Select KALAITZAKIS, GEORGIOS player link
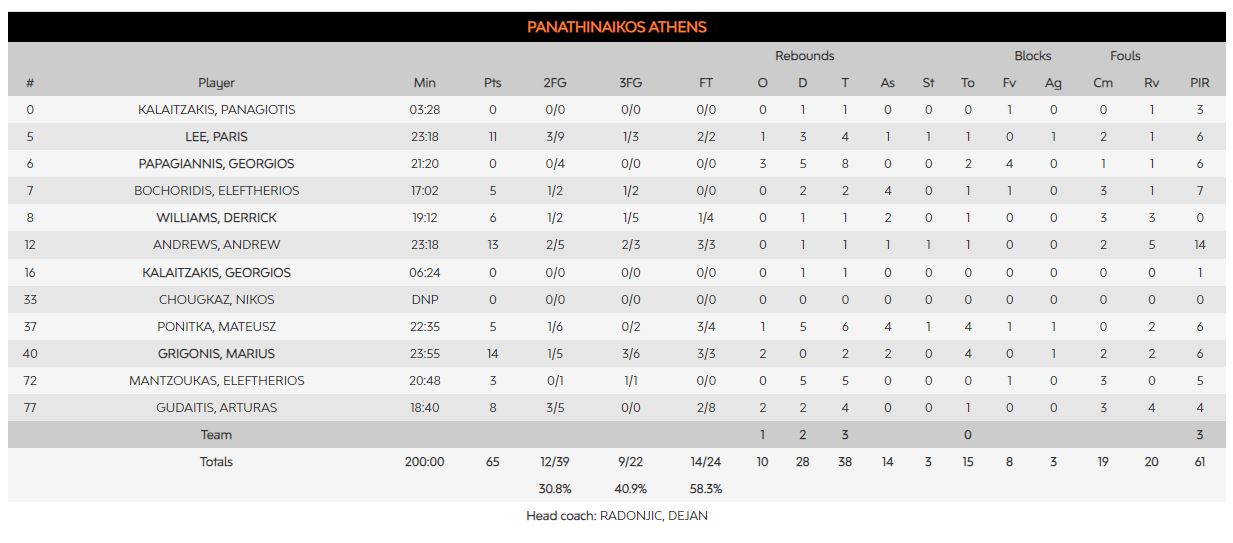The image size is (1233, 543). pyautogui.click(x=216, y=273)
